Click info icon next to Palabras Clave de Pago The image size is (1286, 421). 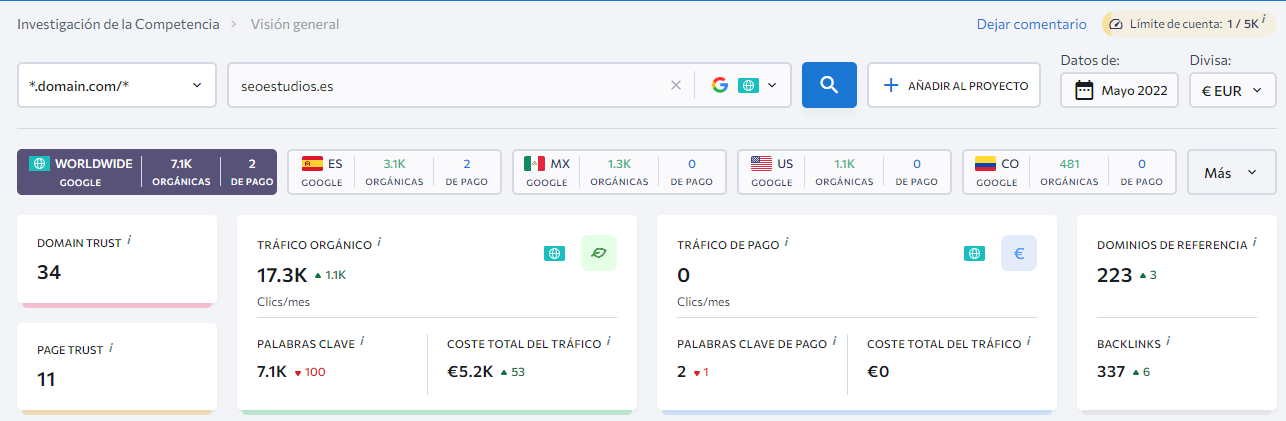click(835, 342)
